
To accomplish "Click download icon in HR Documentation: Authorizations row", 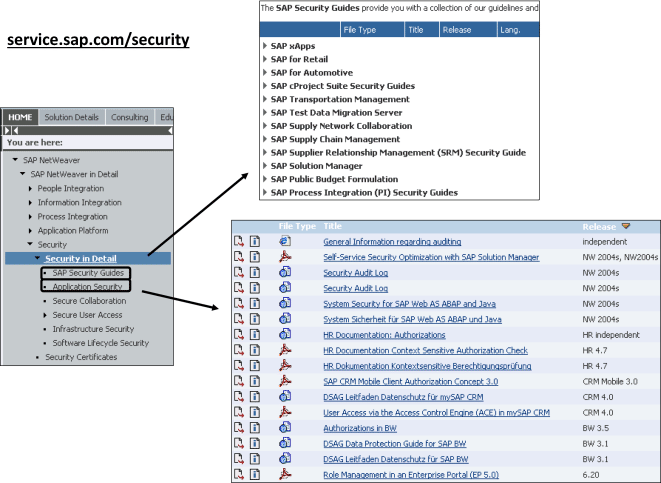I will [x=239, y=335].
